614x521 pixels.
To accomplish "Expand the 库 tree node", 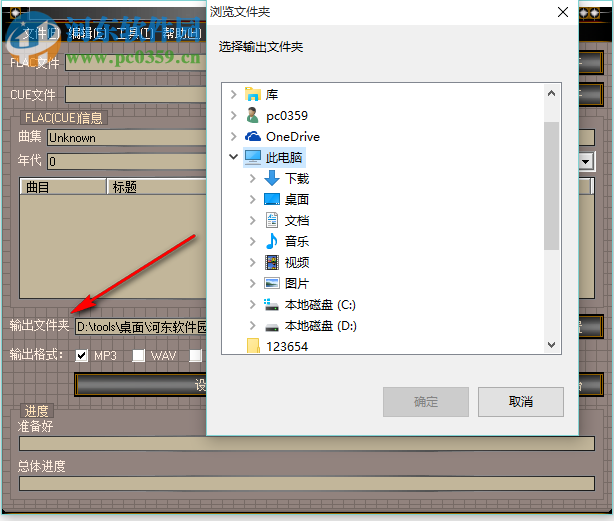I will tap(233, 94).
